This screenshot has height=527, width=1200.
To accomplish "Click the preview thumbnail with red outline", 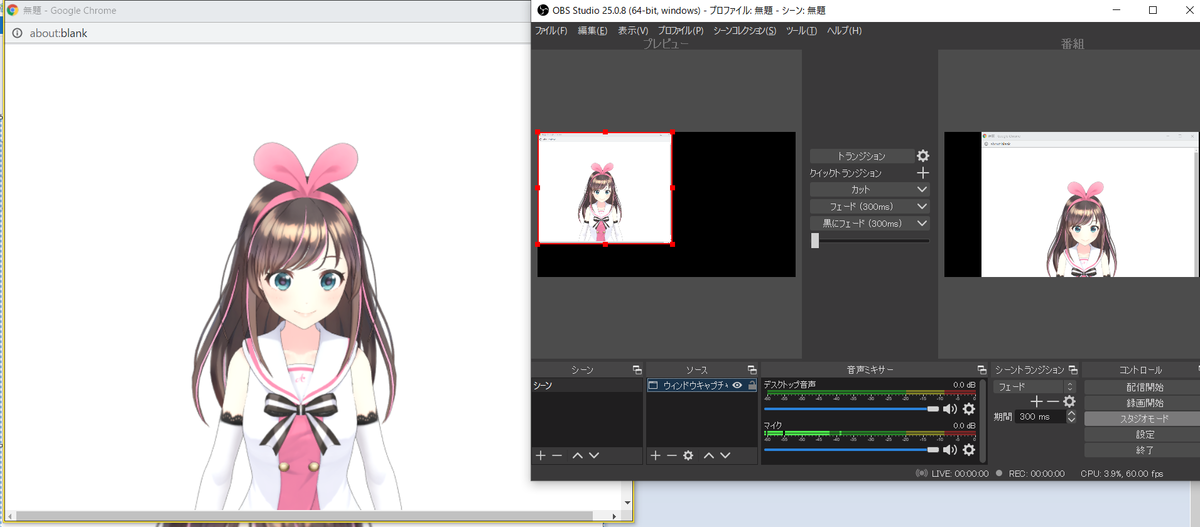I will 605,188.
